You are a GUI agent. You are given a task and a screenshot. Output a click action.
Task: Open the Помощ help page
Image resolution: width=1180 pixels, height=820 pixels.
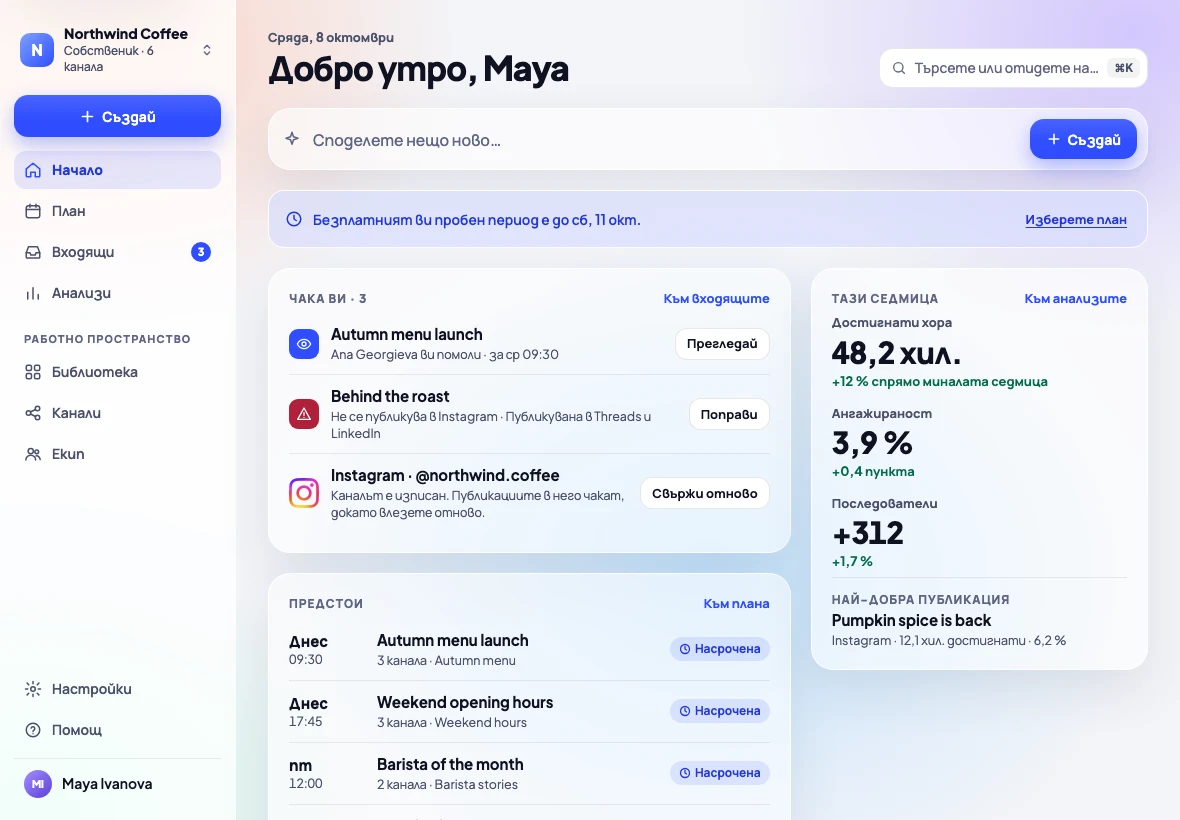click(x=117, y=730)
